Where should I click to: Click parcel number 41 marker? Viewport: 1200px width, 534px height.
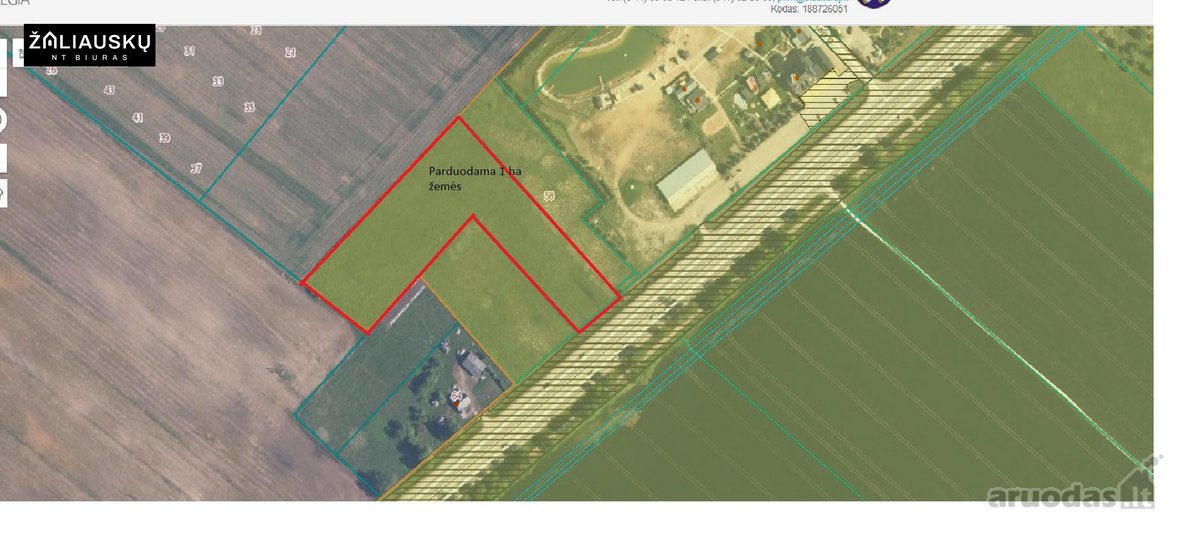pos(138,118)
